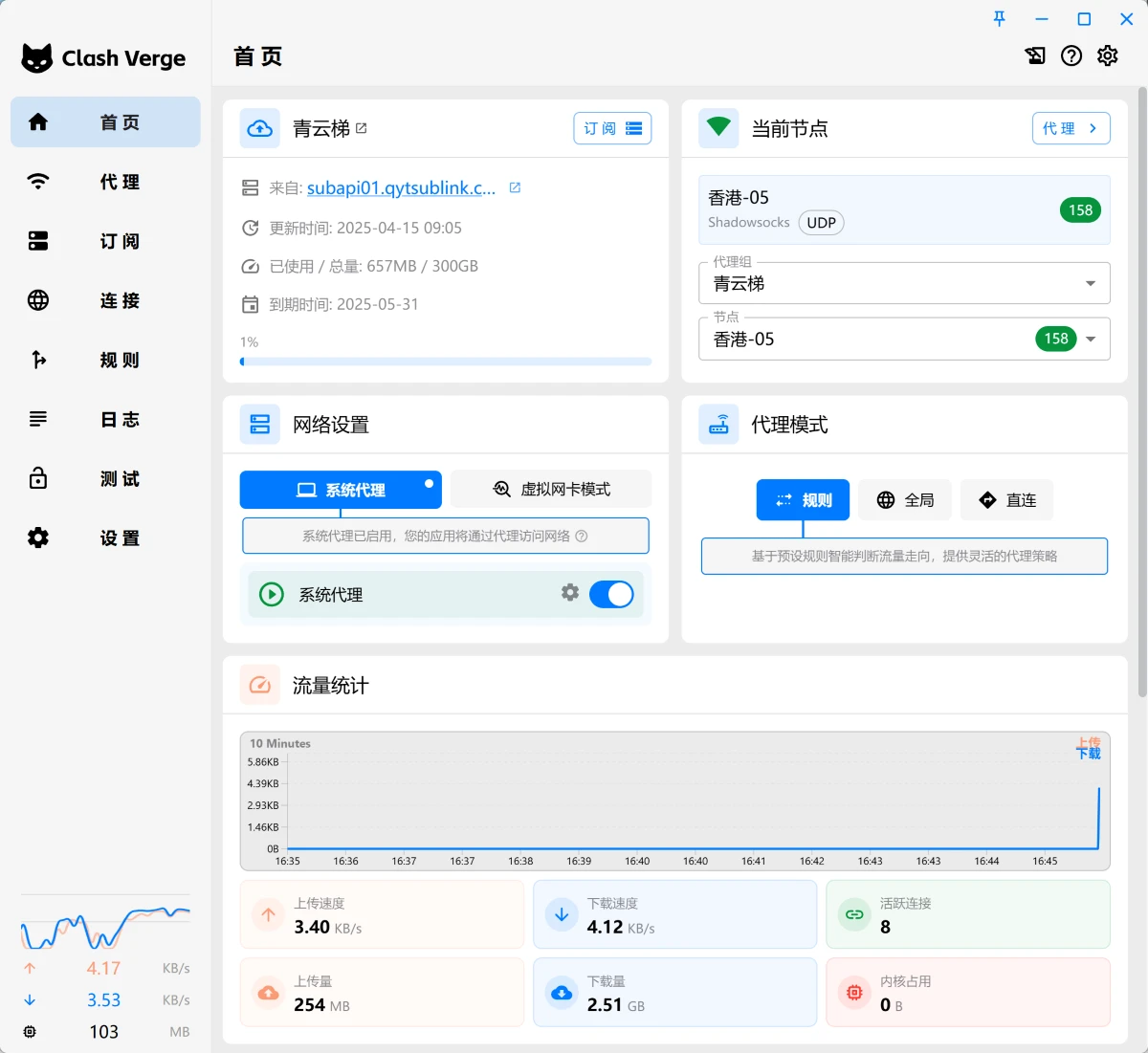The height and width of the screenshot is (1053, 1148).
Task: Click sidebar mini traffic graph
Action: click(105, 924)
